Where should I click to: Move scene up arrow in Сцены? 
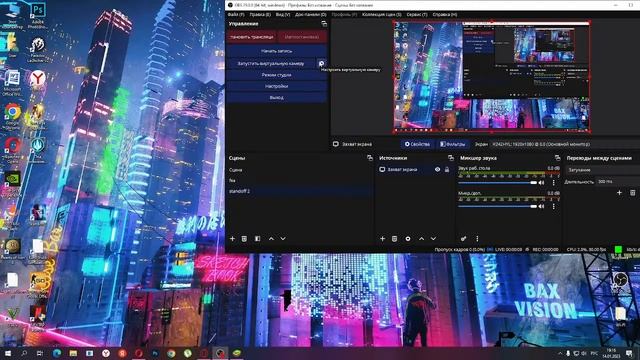pos(271,238)
